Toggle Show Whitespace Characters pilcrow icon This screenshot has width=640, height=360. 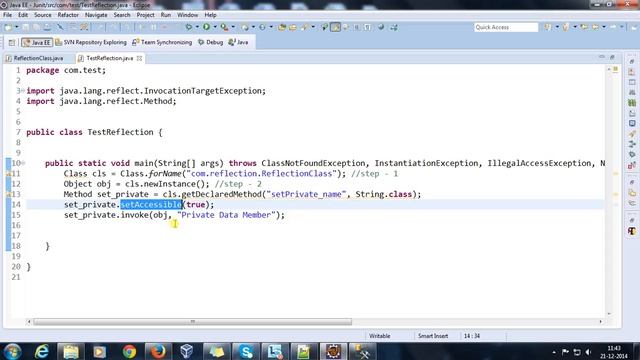tap(367, 27)
